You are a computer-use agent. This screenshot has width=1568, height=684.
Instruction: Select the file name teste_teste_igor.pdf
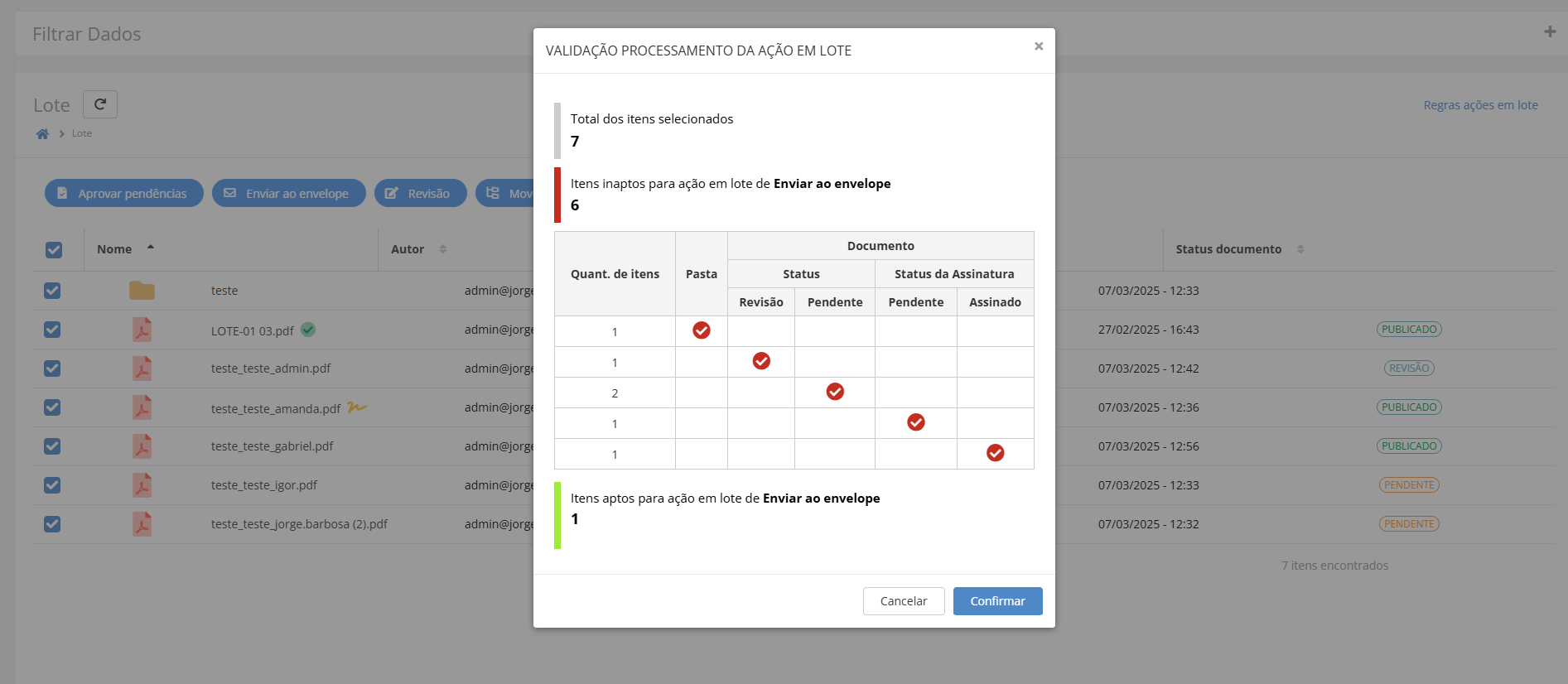264,485
